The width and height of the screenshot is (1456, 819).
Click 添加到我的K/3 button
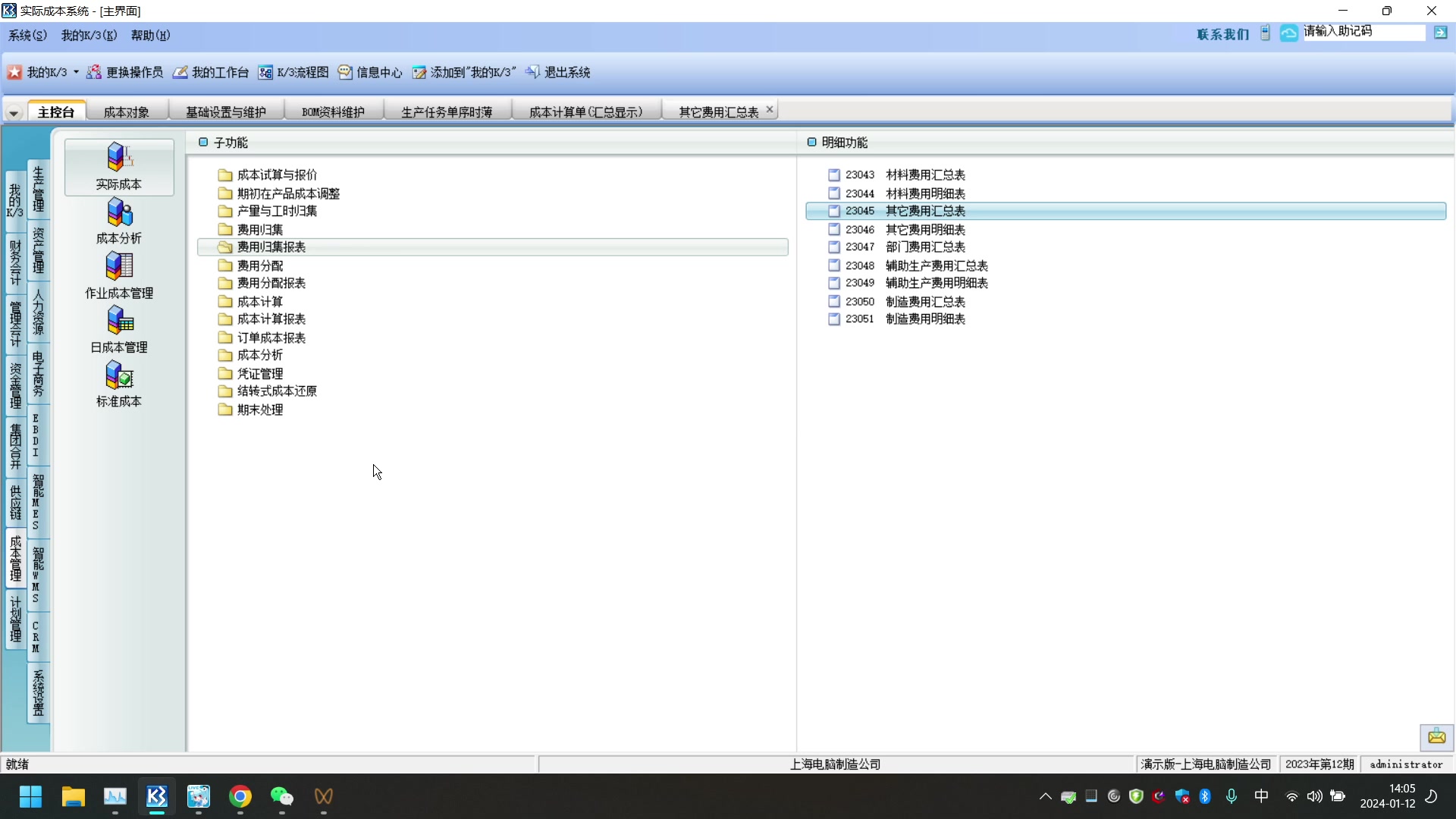[x=462, y=72]
